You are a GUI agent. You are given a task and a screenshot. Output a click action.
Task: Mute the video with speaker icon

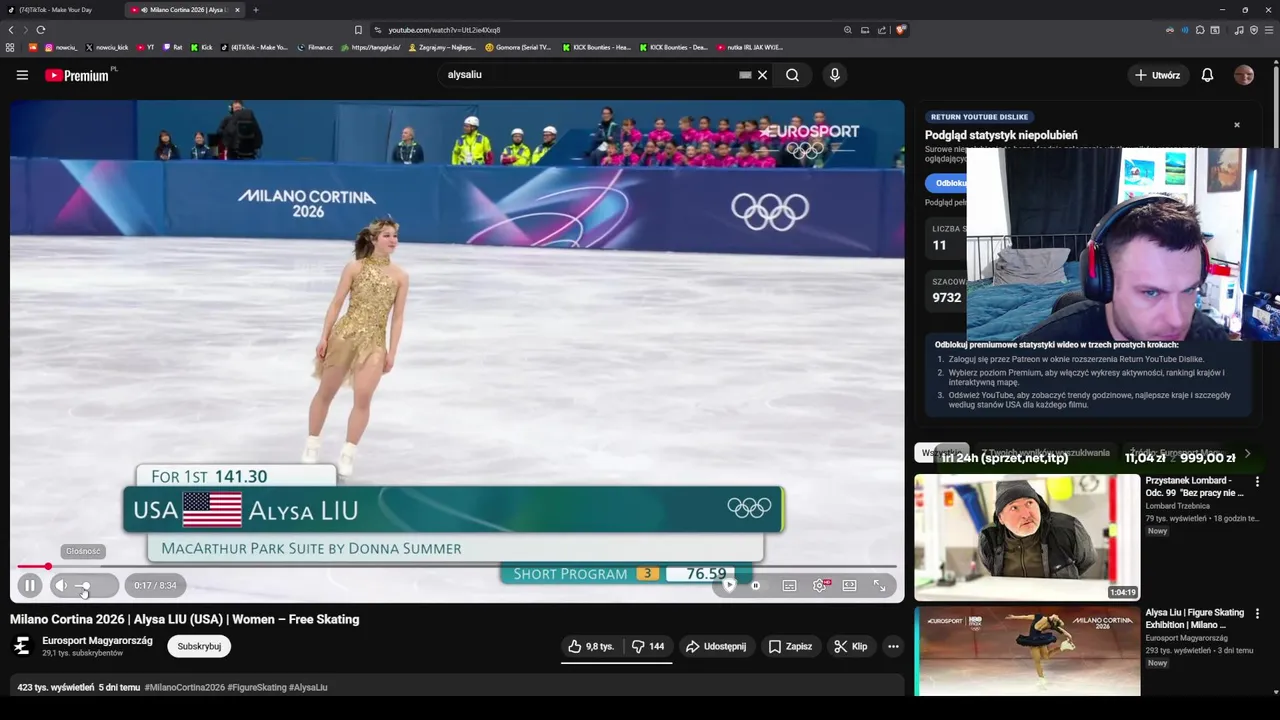pyautogui.click(x=61, y=586)
